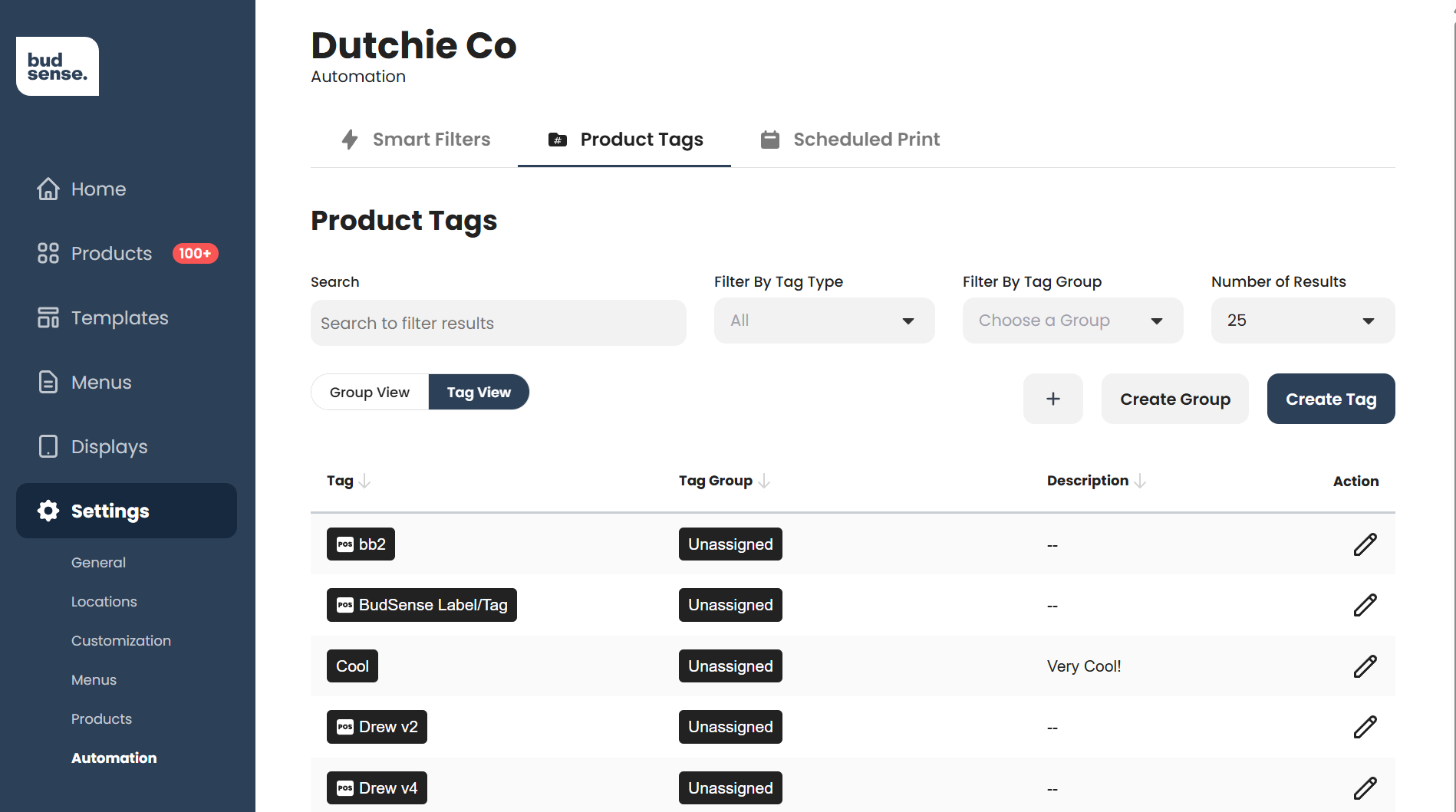Click the Products grid icon in sidebar
The height and width of the screenshot is (812, 1456).
(48, 253)
